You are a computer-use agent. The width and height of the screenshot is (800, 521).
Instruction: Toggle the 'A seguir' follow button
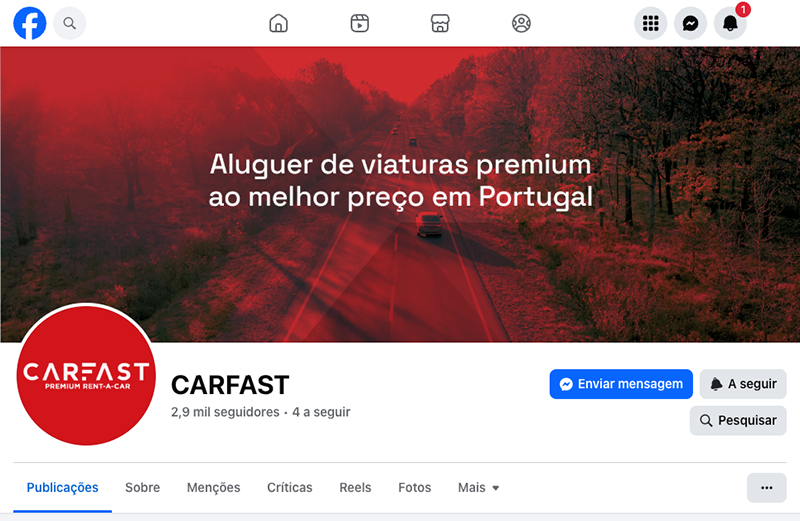point(743,384)
